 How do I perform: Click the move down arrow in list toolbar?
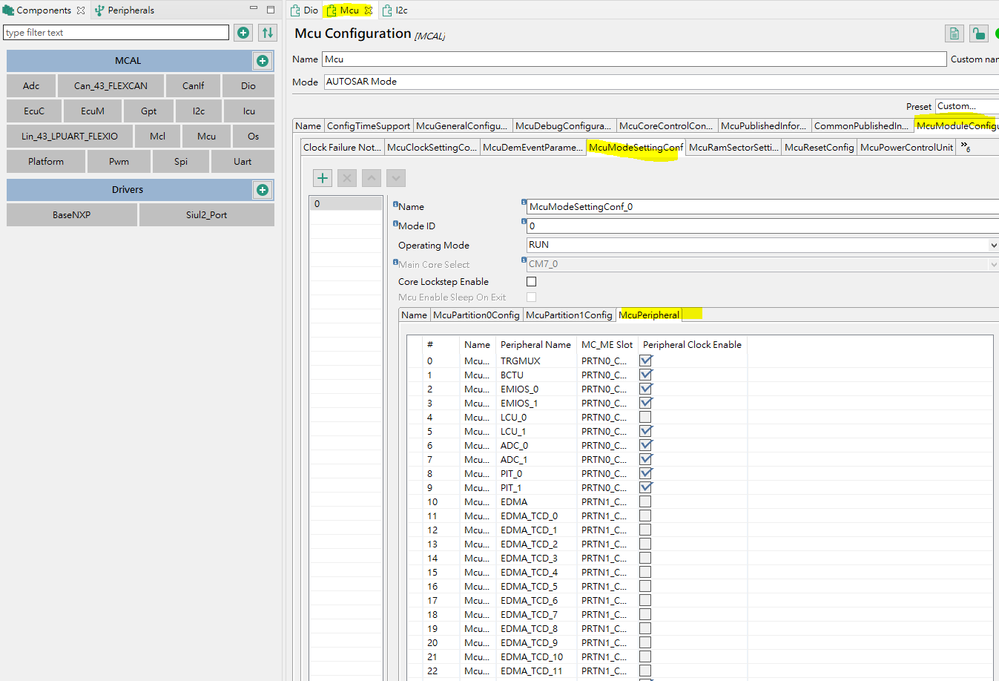[x=396, y=178]
